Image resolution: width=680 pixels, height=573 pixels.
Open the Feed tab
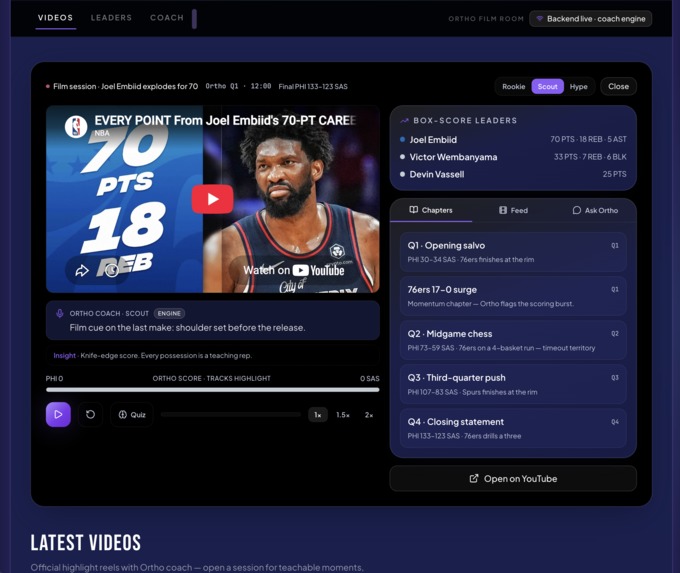pos(513,210)
